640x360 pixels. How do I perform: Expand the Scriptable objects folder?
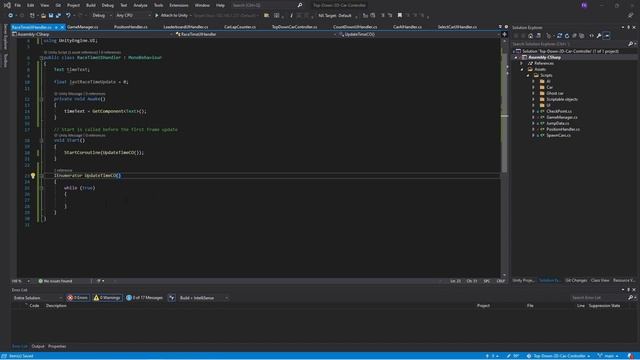(x=533, y=99)
